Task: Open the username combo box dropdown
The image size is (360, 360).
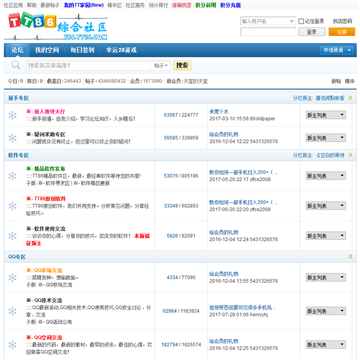Action: point(292,21)
